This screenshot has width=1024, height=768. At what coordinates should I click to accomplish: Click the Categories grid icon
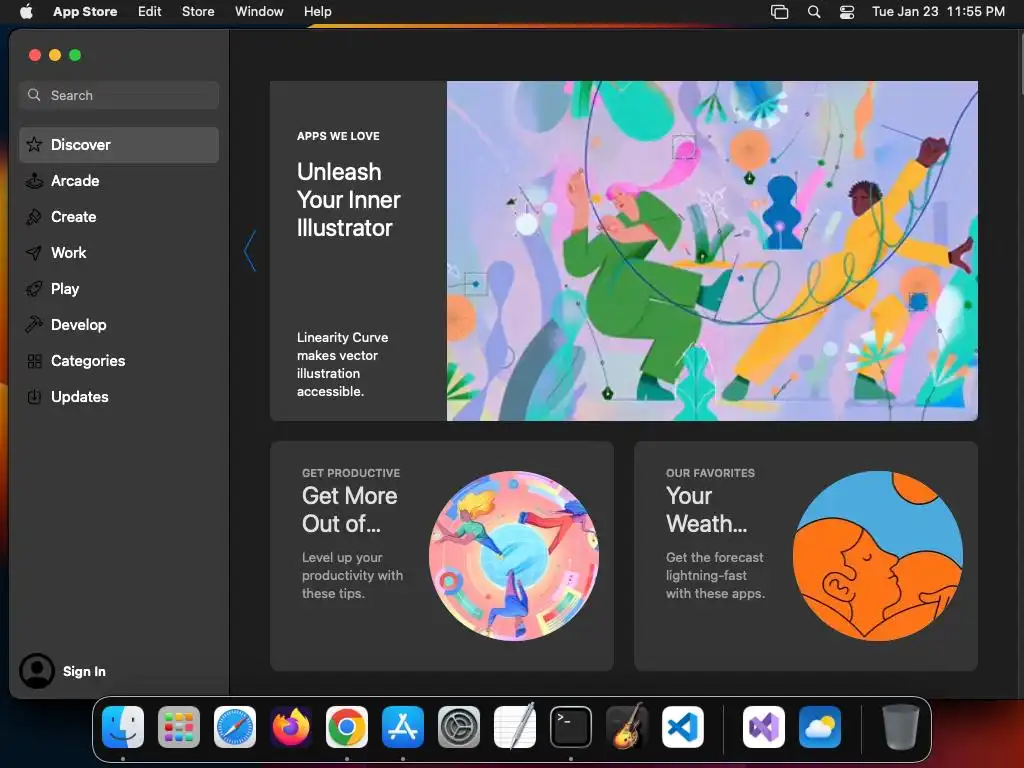pos(34,361)
